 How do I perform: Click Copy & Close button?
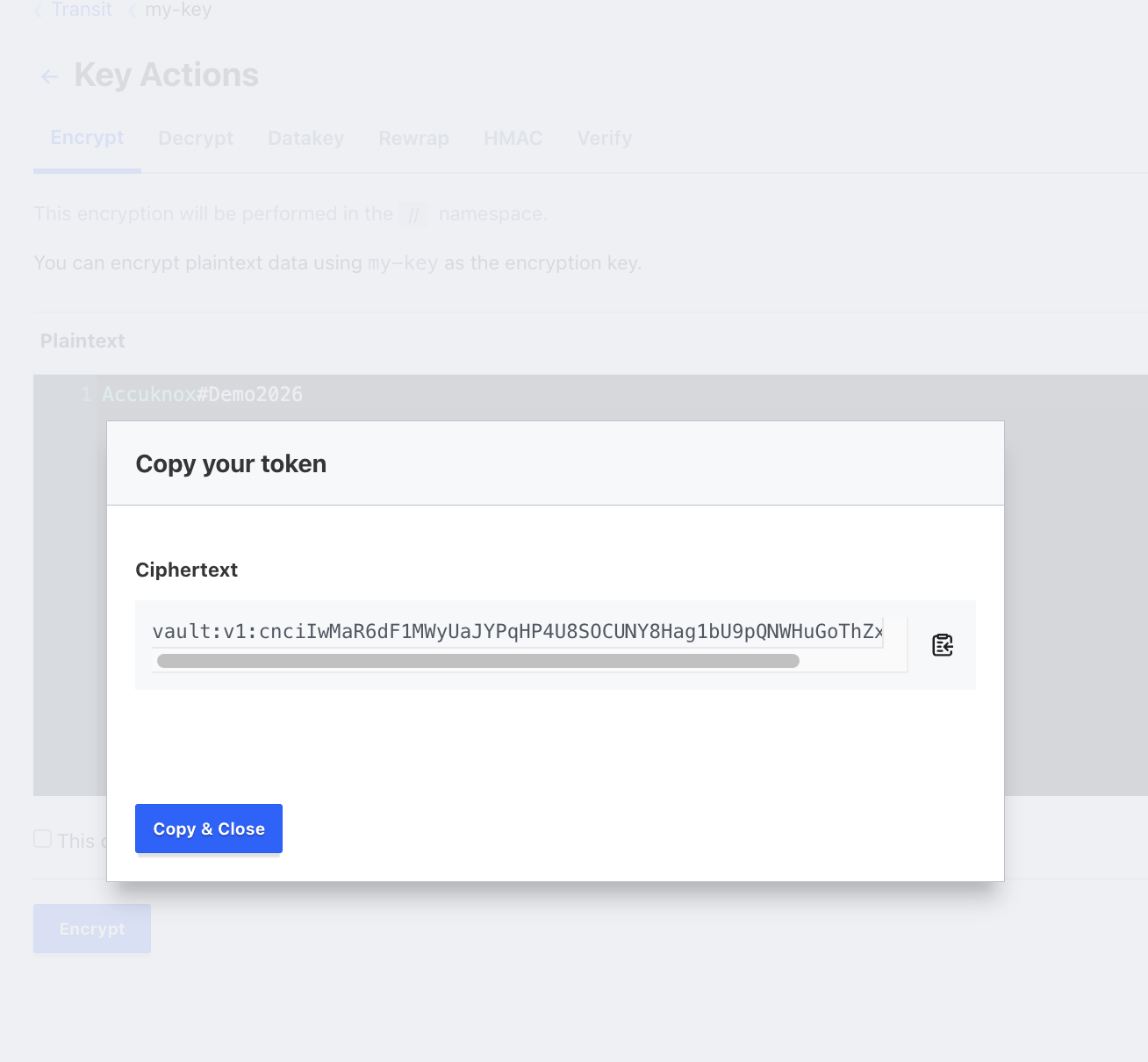tap(209, 829)
